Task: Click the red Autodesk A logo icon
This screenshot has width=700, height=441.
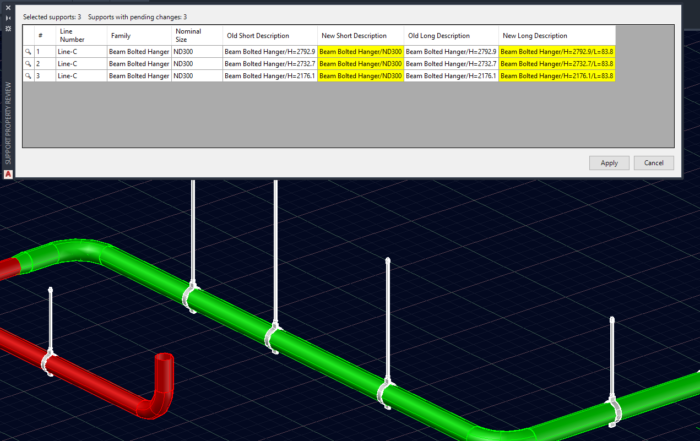Action: [8, 174]
